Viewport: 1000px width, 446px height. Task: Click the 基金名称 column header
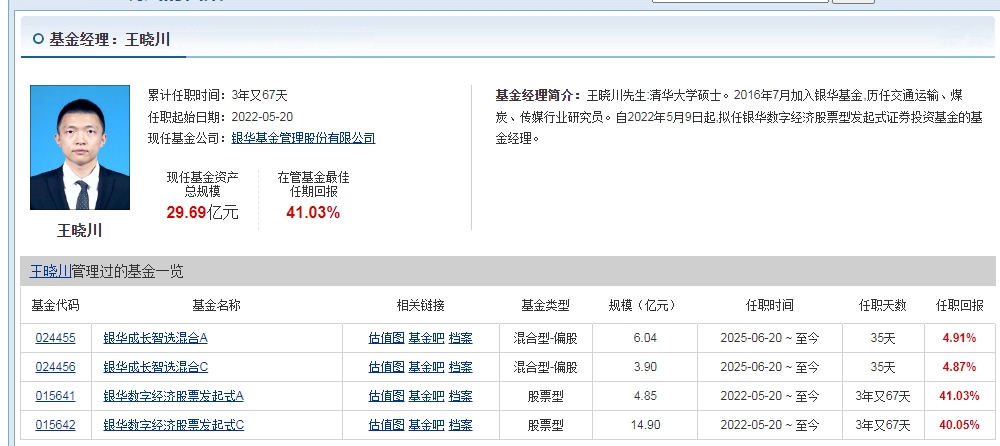(x=216, y=306)
